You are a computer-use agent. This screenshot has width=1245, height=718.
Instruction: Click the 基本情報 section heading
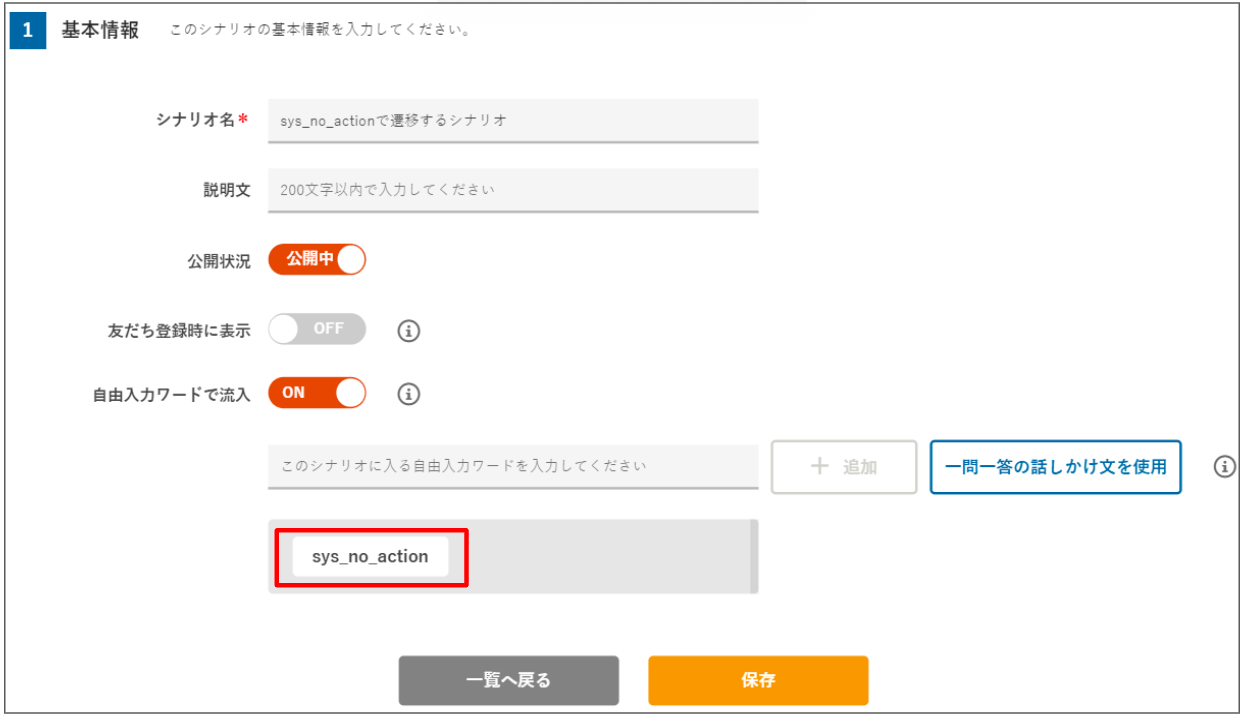pos(100,30)
